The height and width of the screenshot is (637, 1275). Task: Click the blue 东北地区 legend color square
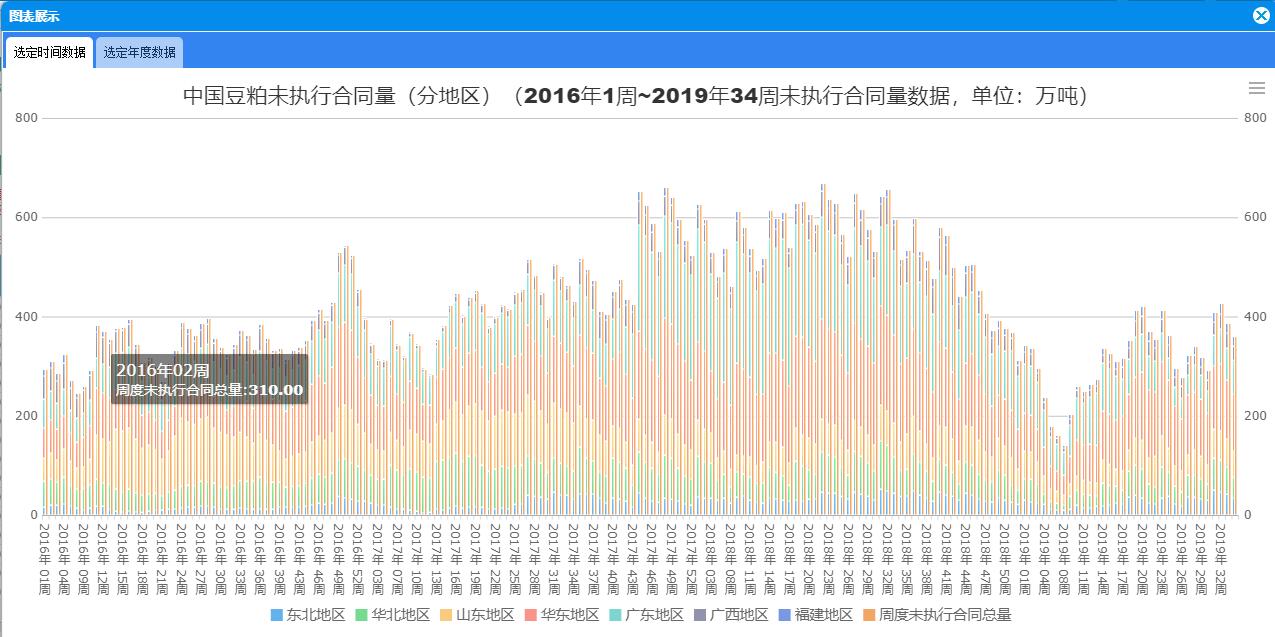[277, 615]
